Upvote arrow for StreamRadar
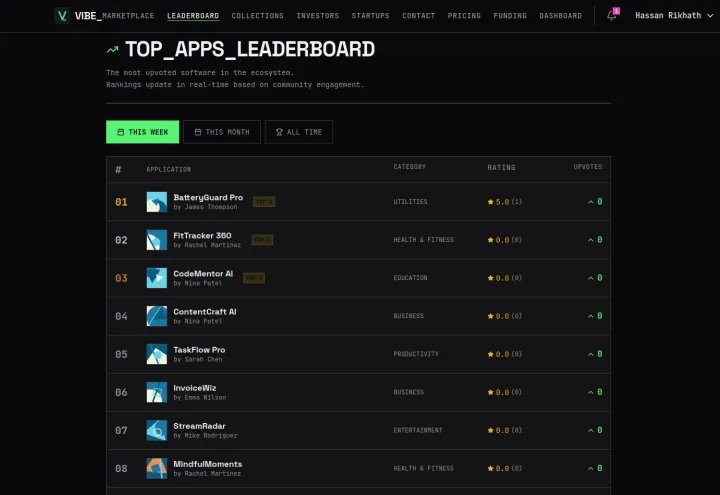Screen dimensions: 720x495 coord(591,430)
